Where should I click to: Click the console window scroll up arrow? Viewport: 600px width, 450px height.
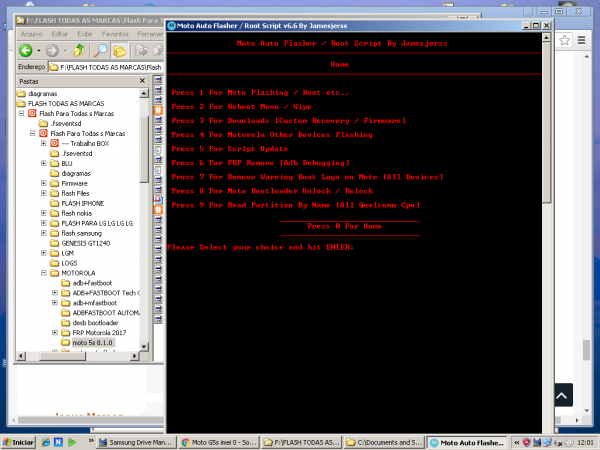click(546, 37)
